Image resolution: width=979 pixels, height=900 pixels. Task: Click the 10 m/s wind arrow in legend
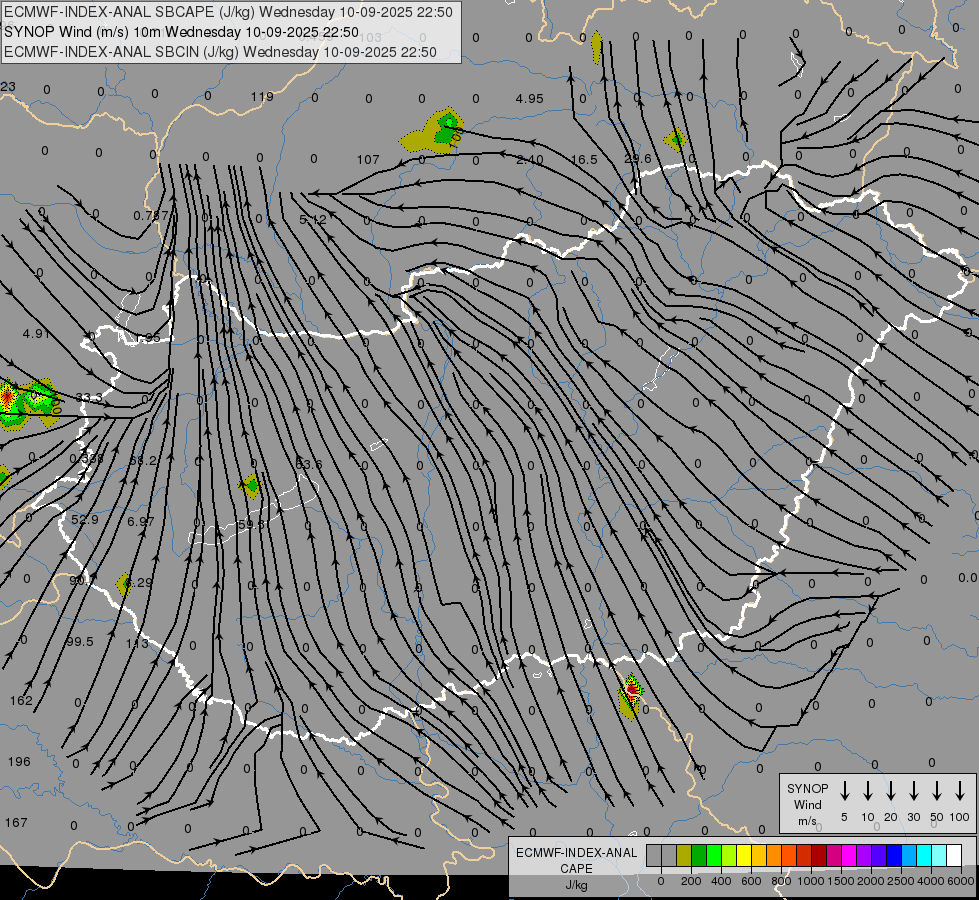pos(868,791)
